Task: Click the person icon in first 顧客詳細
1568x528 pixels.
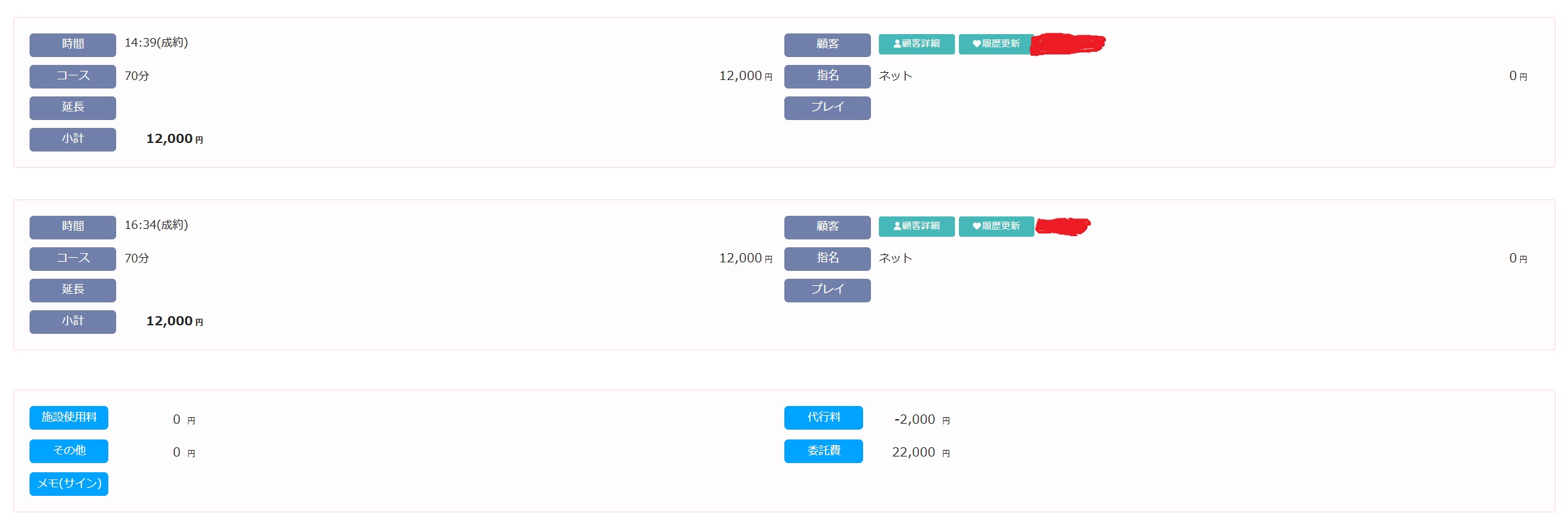Action: pyautogui.click(x=897, y=44)
